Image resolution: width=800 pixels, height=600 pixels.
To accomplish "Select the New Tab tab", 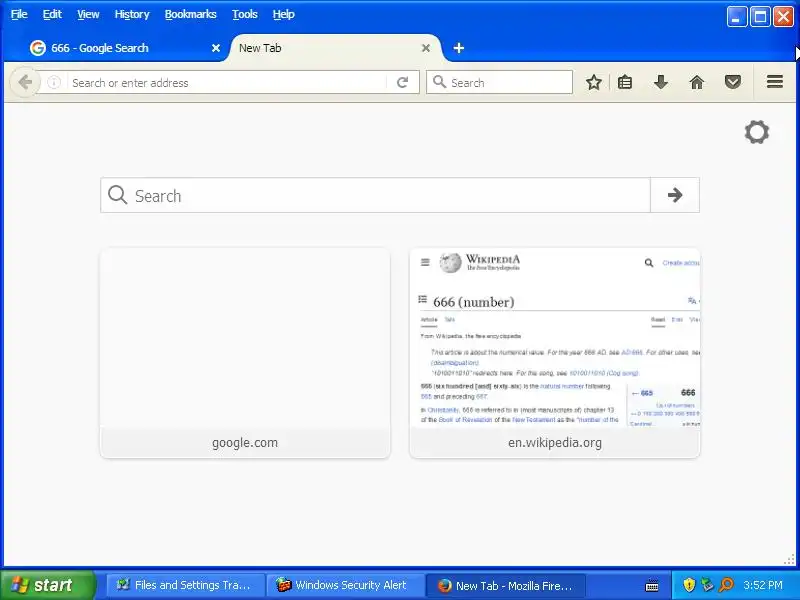I will 334,48.
